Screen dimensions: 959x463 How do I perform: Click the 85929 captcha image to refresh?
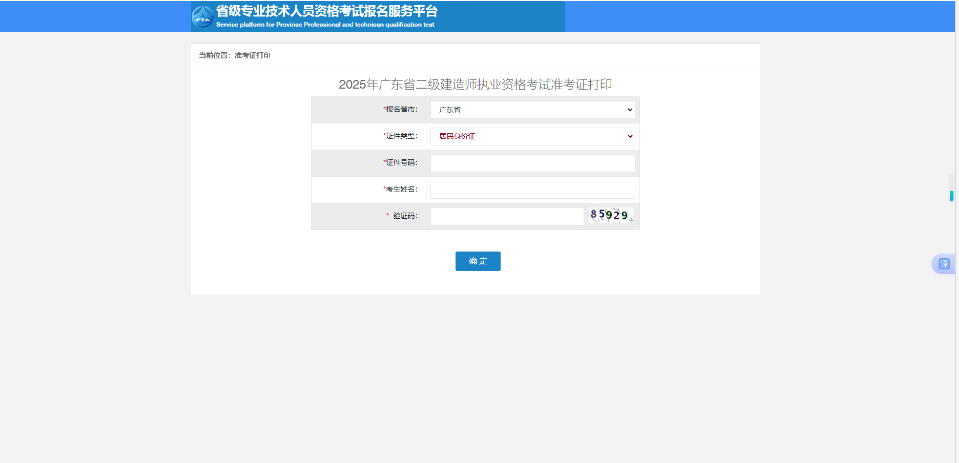point(611,215)
